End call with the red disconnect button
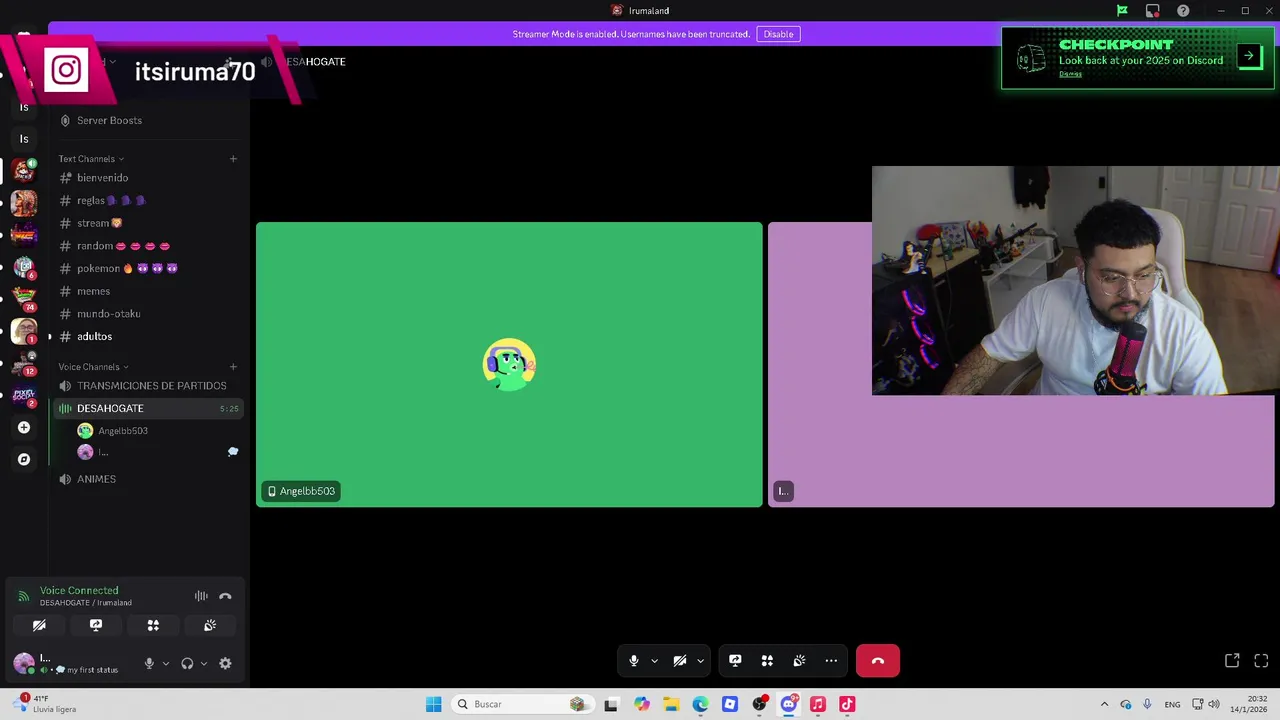The image size is (1280, 720). (878, 661)
